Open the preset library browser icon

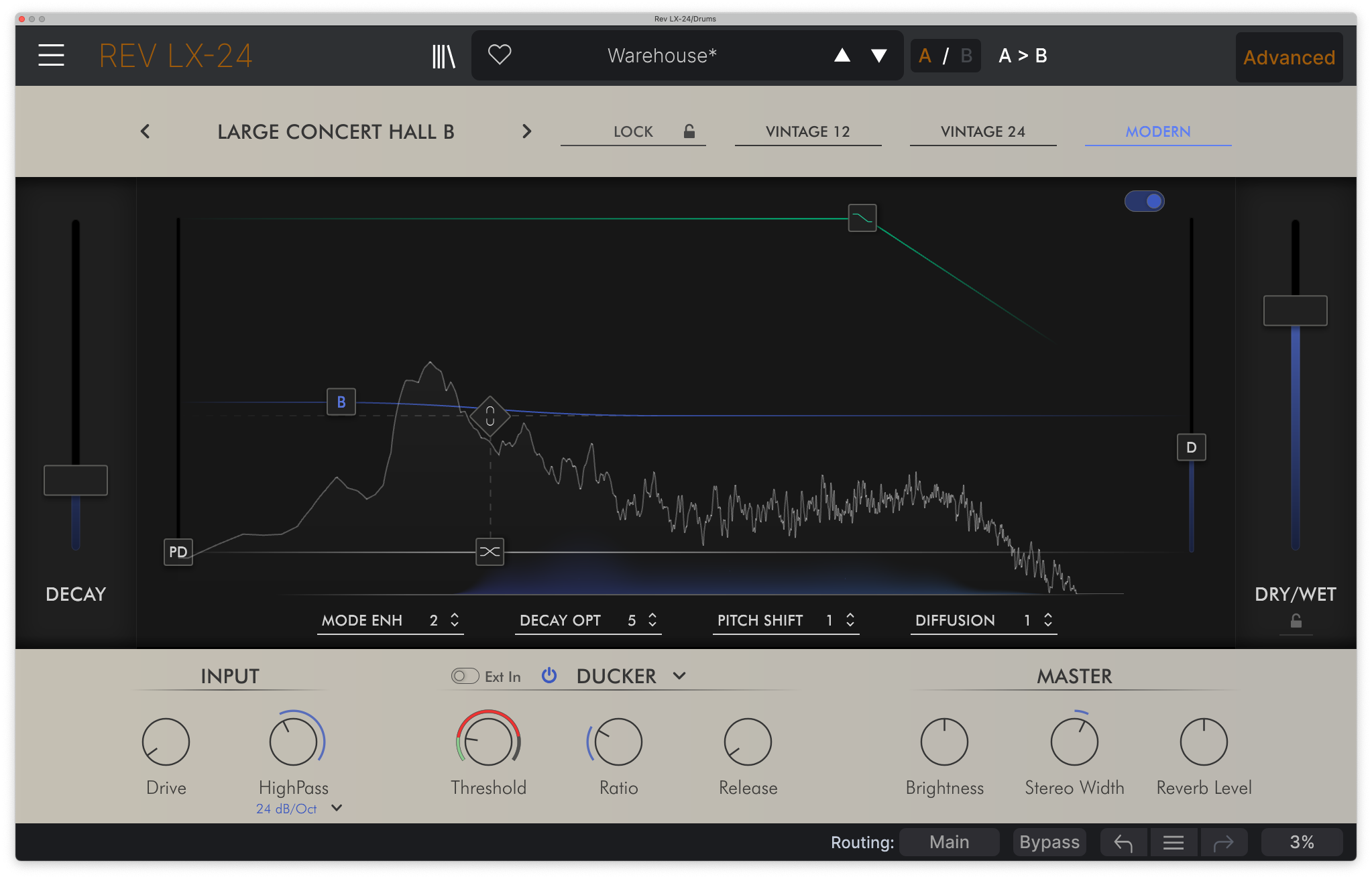pos(443,56)
